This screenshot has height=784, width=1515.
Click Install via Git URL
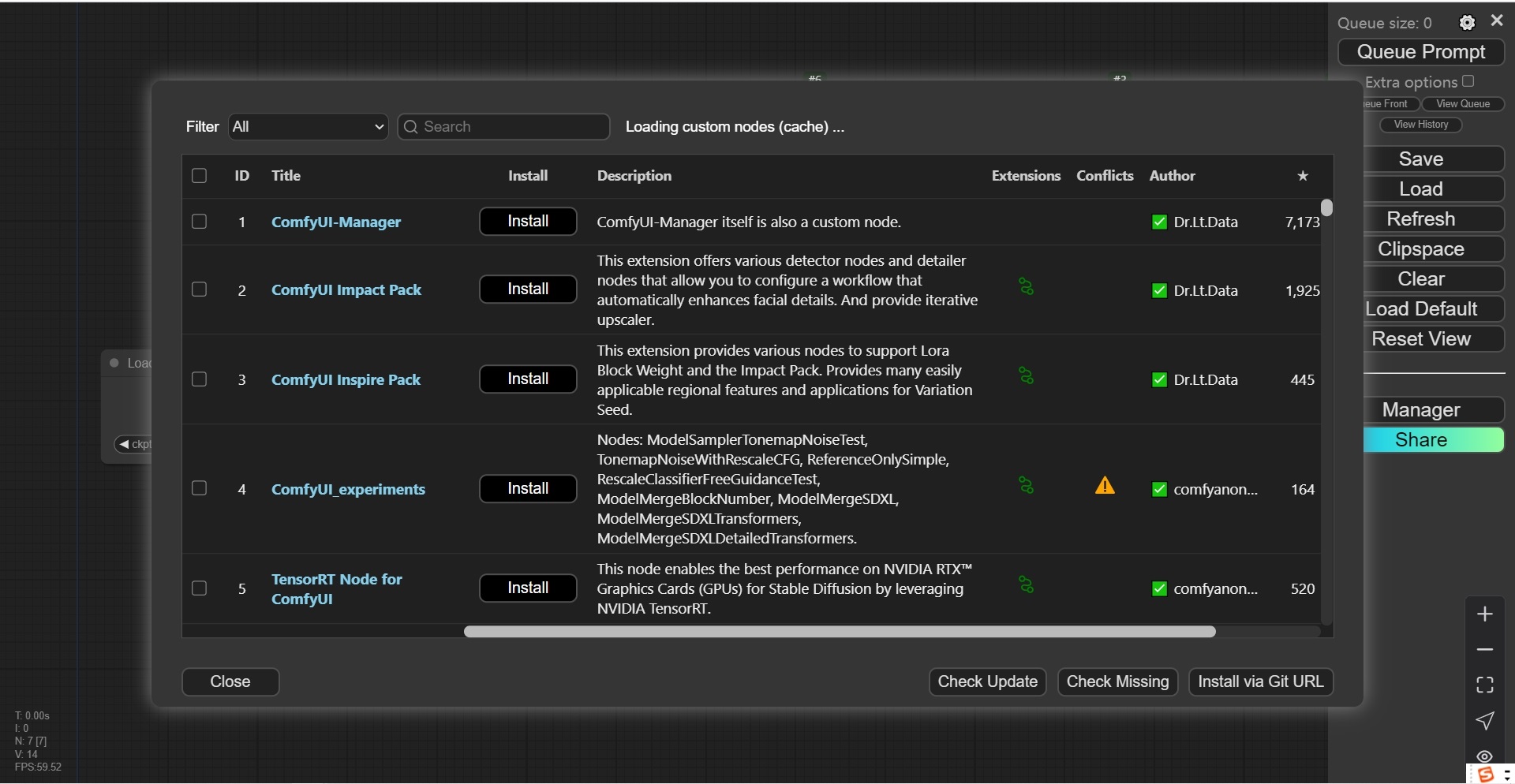coord(1261,682)
